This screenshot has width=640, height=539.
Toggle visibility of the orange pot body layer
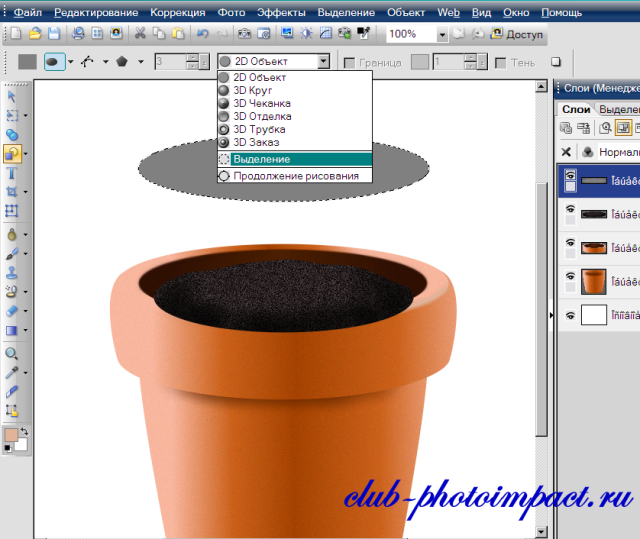tap(570, 276)
